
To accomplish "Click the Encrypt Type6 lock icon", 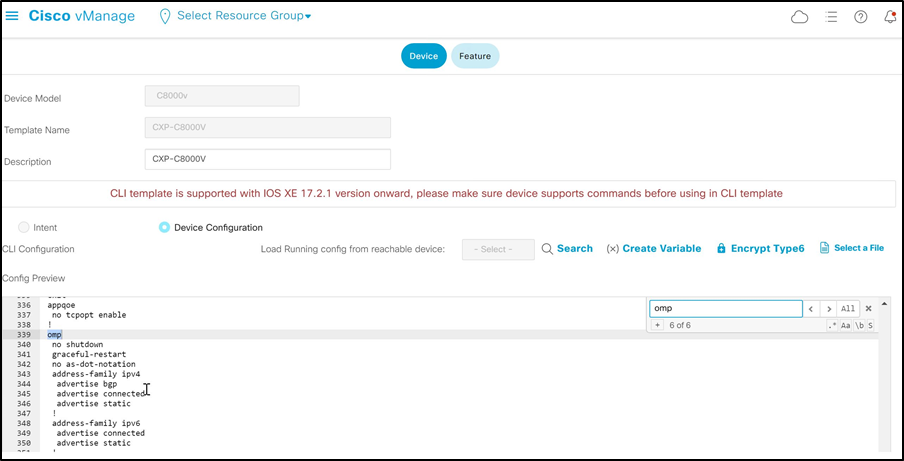I will [721, 248].
